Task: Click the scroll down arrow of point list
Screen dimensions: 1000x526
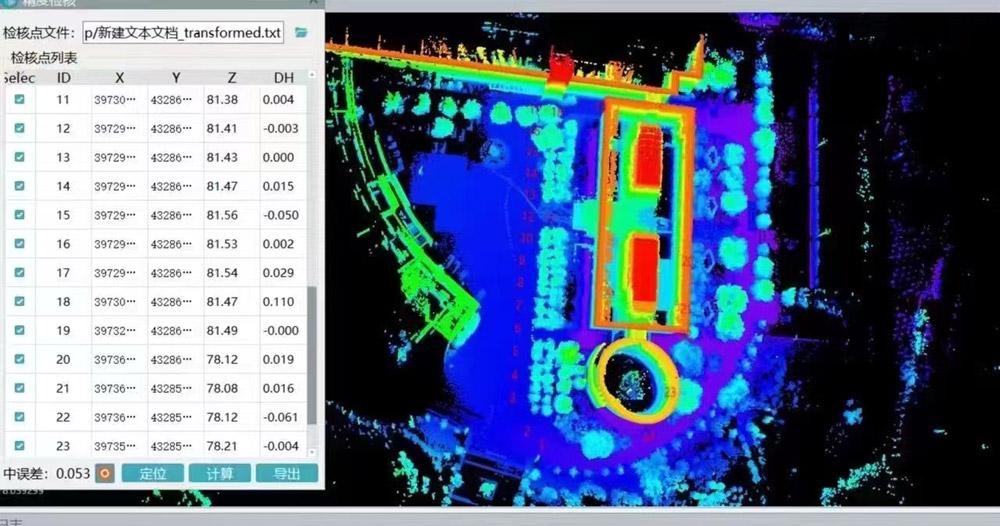Action: [312, 450]
